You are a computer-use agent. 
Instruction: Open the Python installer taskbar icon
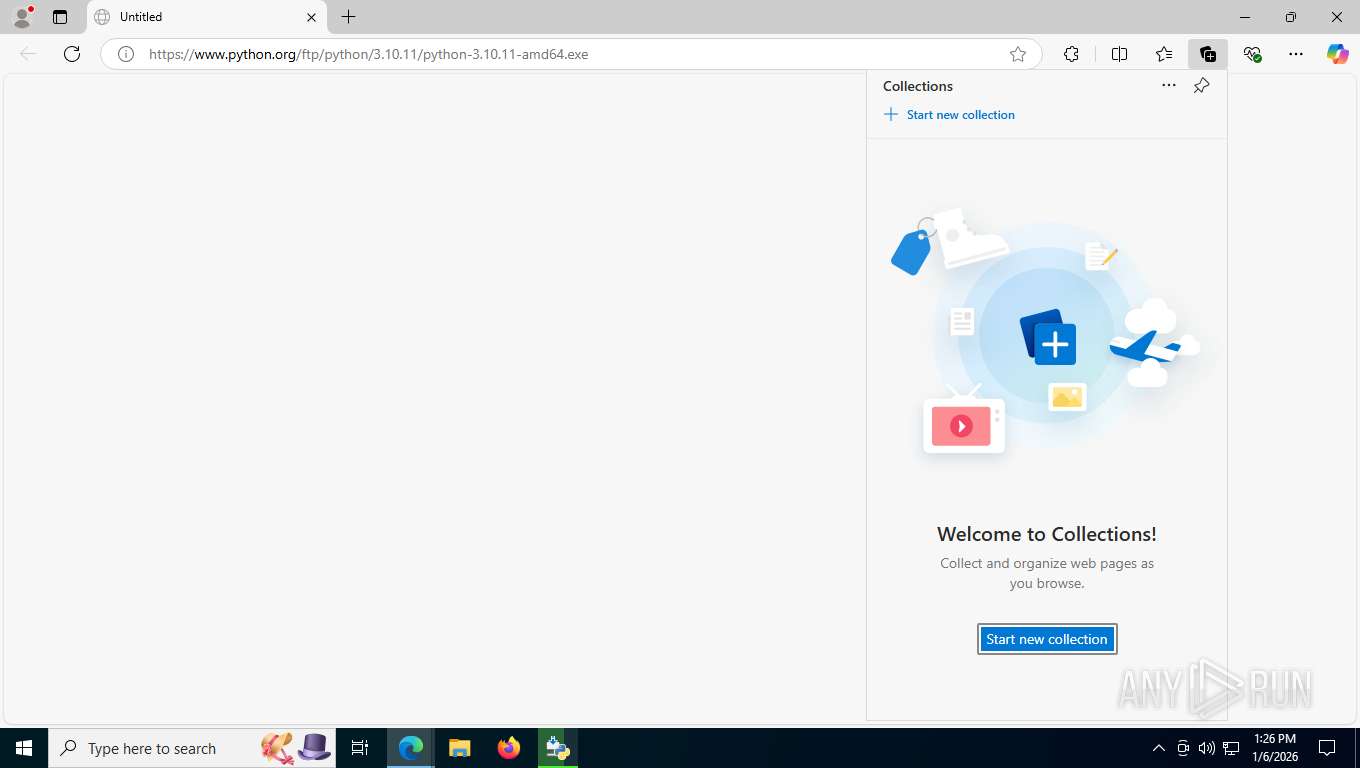coord(557,748)
